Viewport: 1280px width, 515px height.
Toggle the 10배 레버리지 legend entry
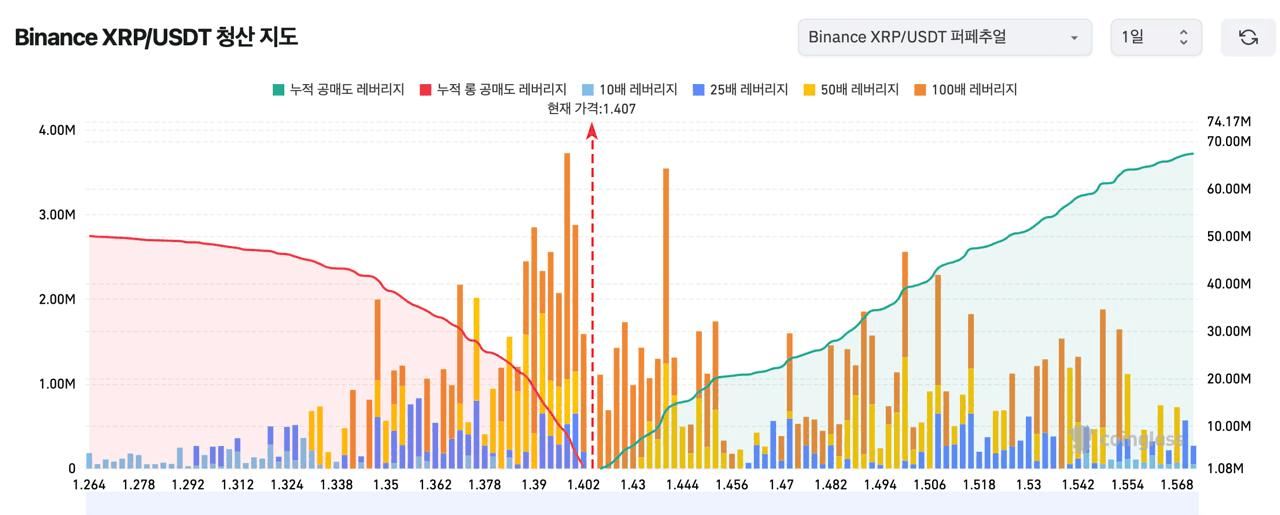(629, 89)
